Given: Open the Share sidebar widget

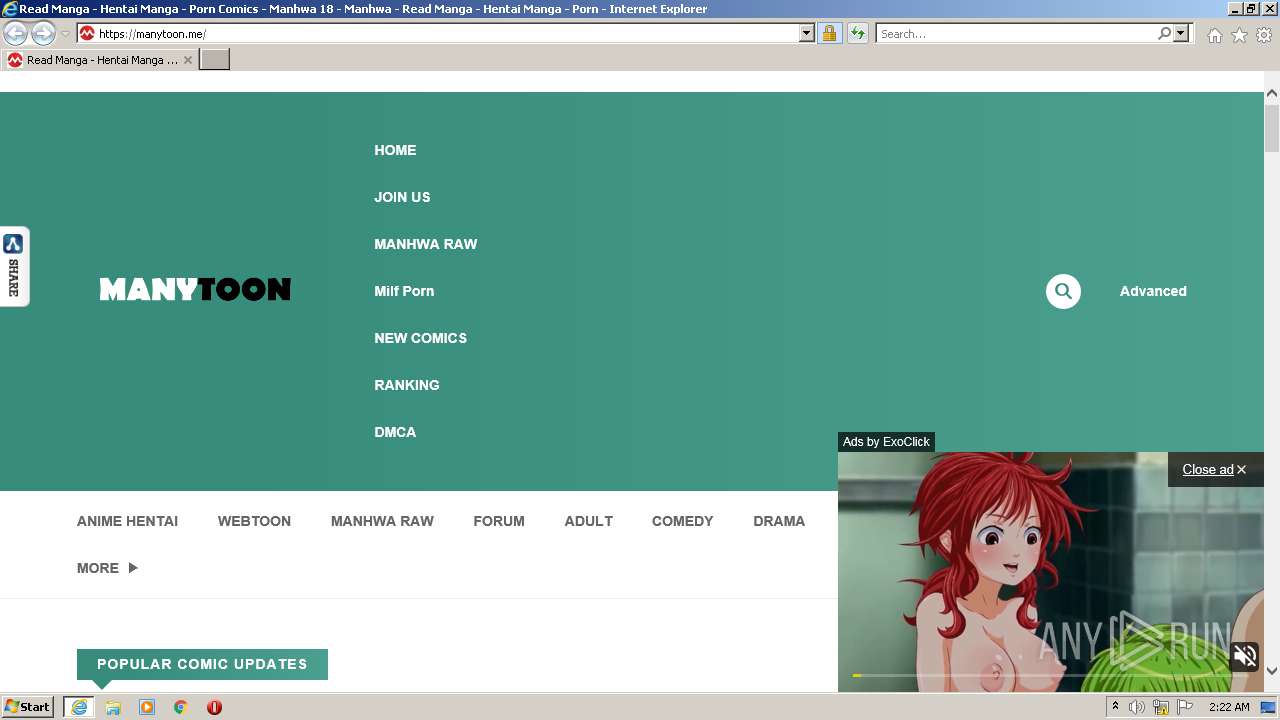Looking at the screenshot, I should click(14, 266).
